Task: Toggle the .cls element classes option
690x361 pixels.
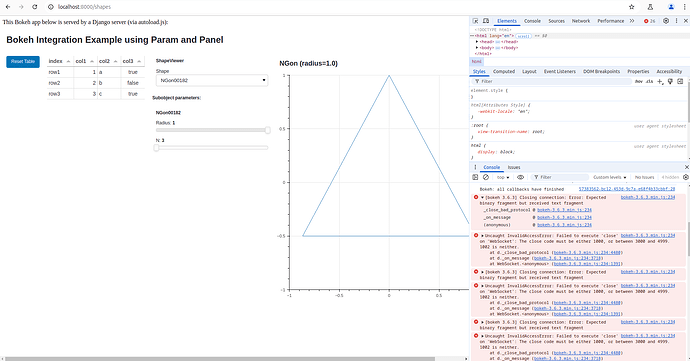Action: click(x=650, y=81)
